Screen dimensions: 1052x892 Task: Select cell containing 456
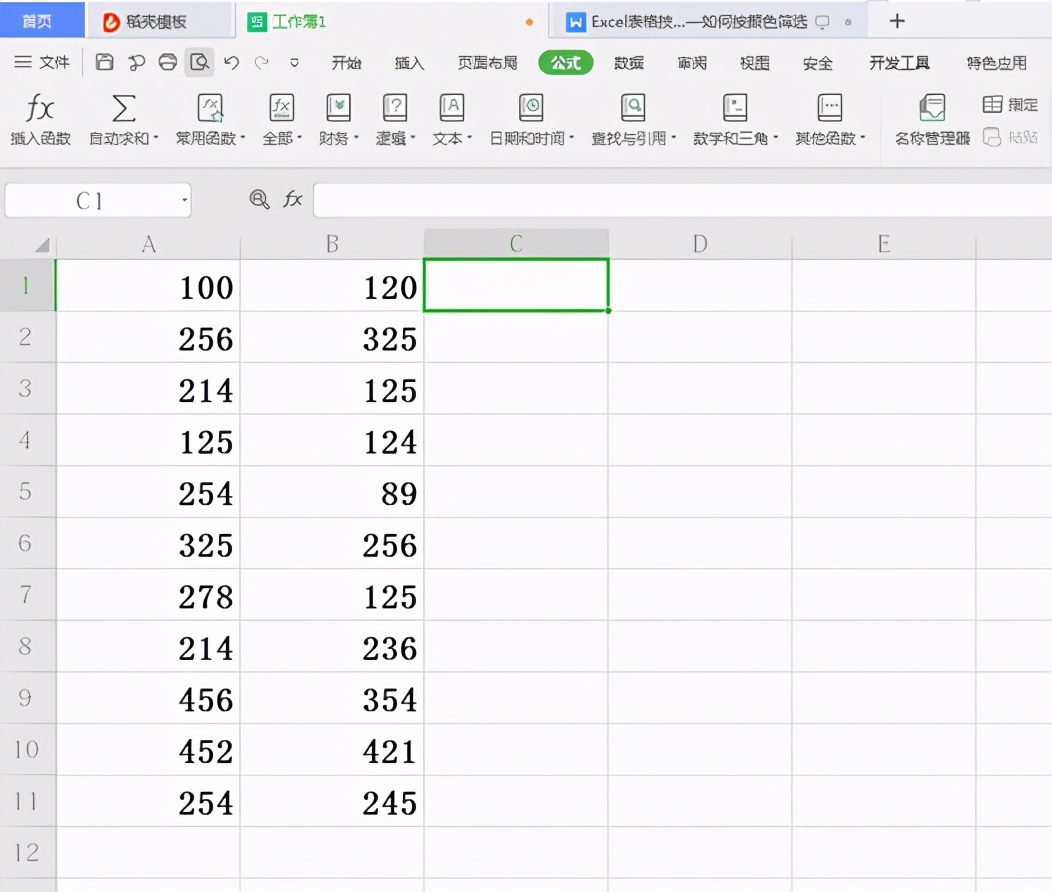[x=148, y=698]
